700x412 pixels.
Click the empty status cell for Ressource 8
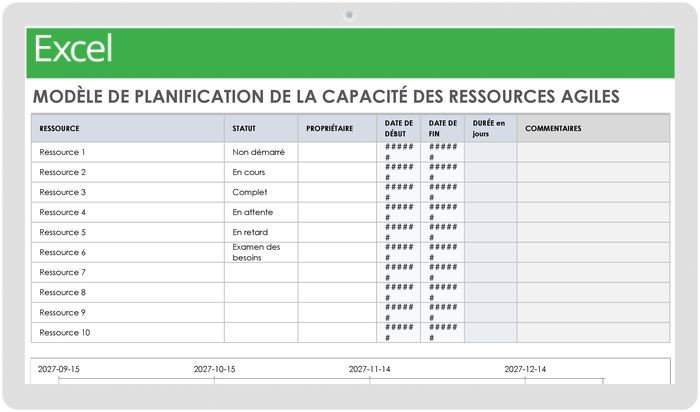coord(261,292)
